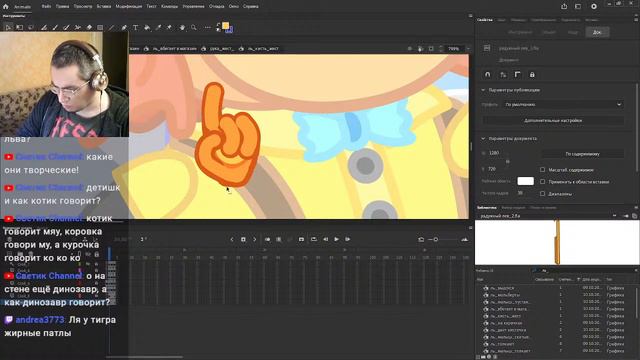Toggle the Onion Skin icon
640x360 pixels.
tap(267, 239)
